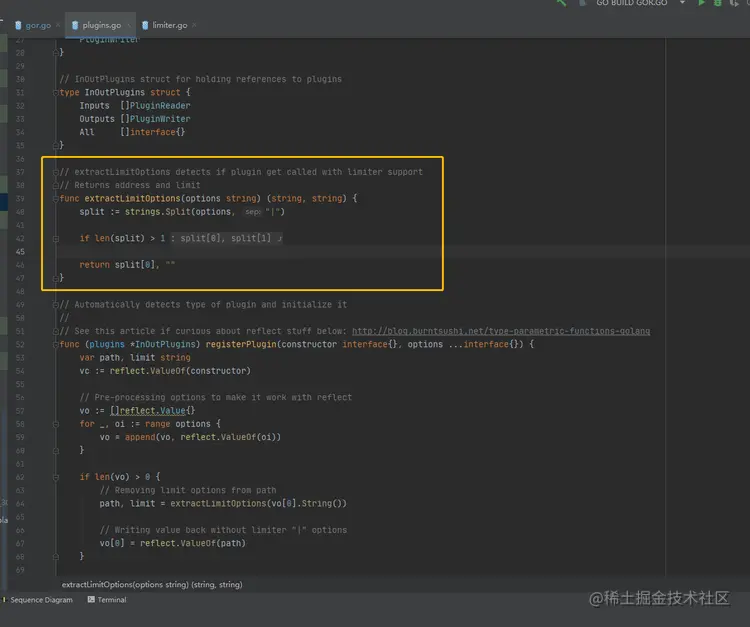Click the underlined '[]reflect.Value{}' on line 57
Viewport: 750px width, 627px height.
[x=153, y=411]
